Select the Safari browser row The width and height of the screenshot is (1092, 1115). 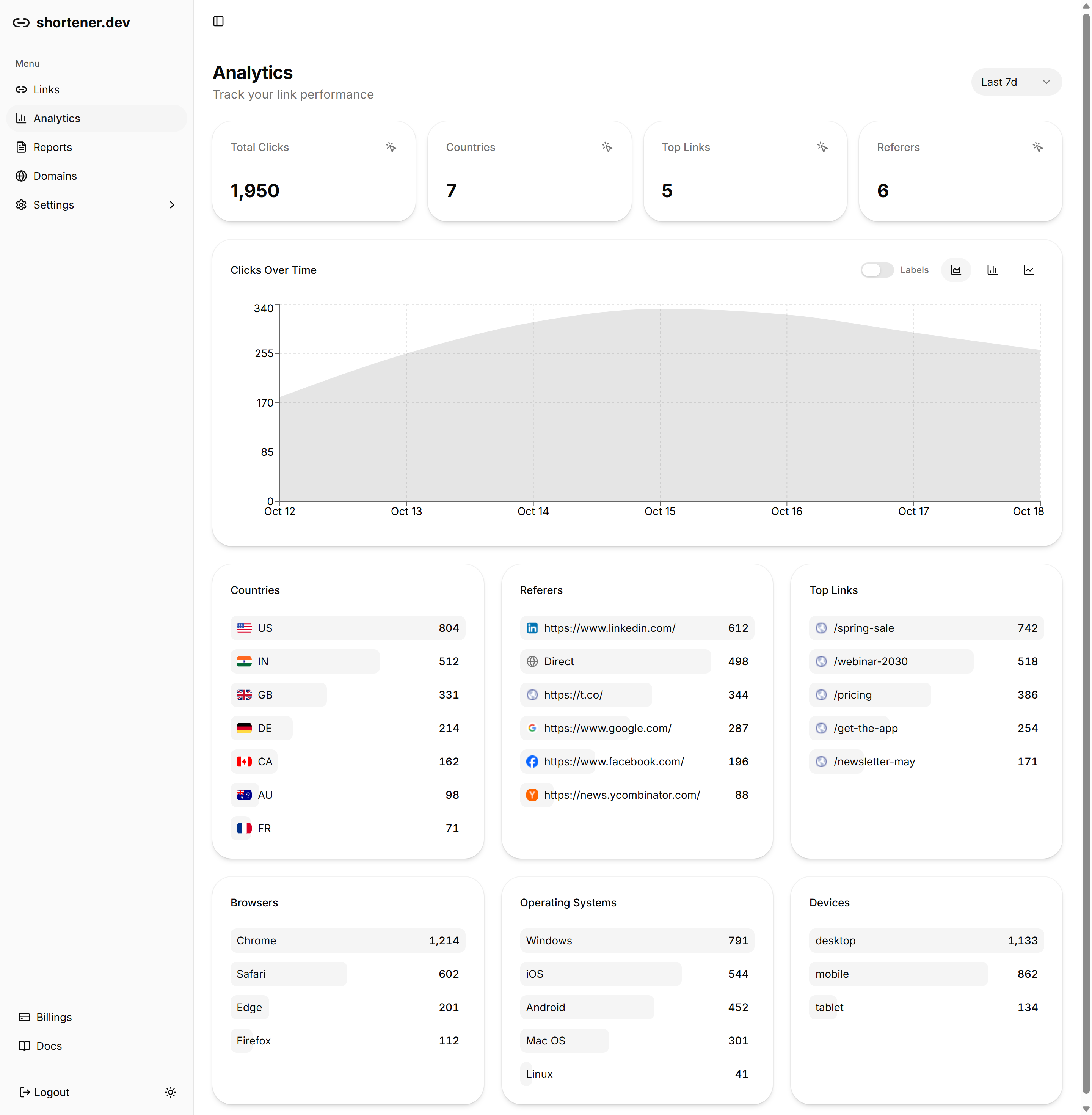point(348,974)
